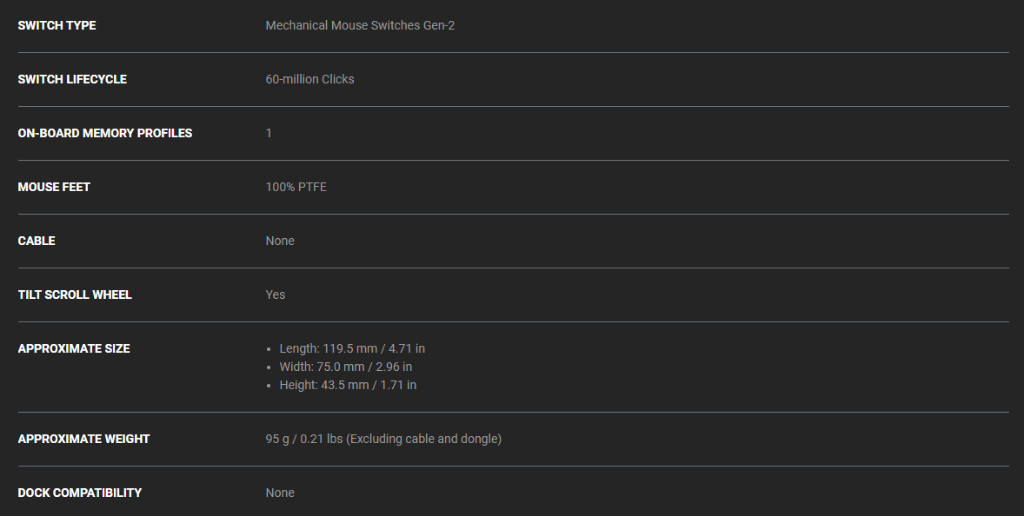The height and width of the screenshot is (517, 1024).
Task: Click the APPROXIMATE SIZE label
Action: 74,349
